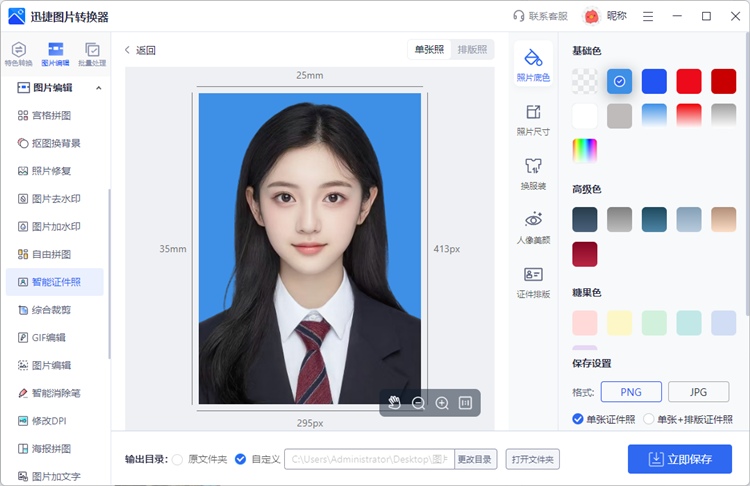Collapse the 图片编辑 sidebar section

[98, 88]
